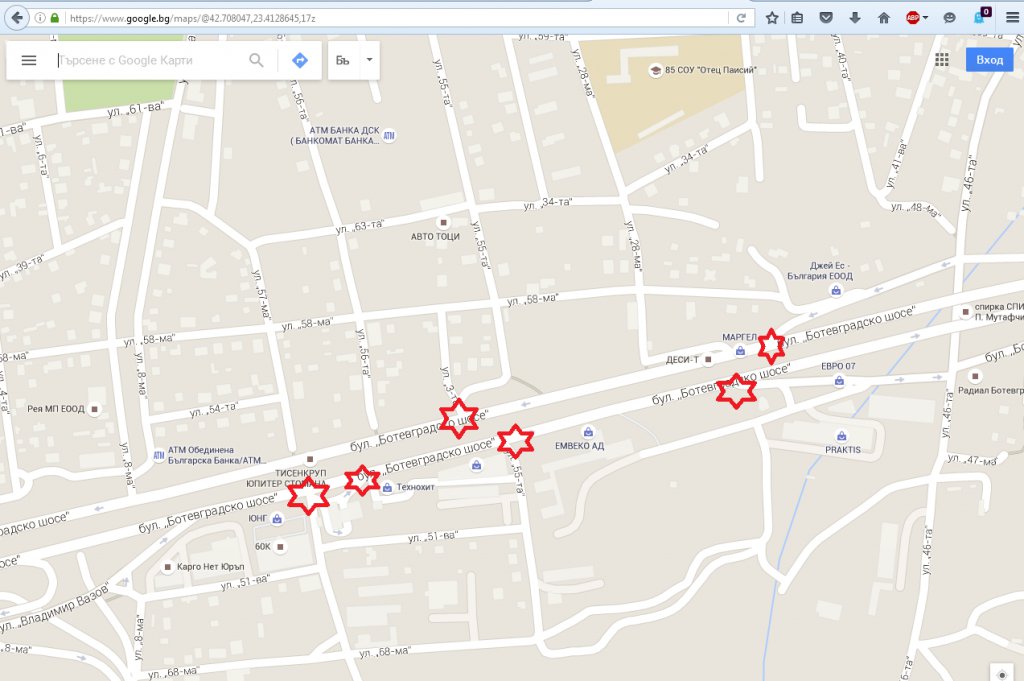Save page to Pocket
Image resolution: width=1024 pixels, height=681 pixels.
click(826, 18)
